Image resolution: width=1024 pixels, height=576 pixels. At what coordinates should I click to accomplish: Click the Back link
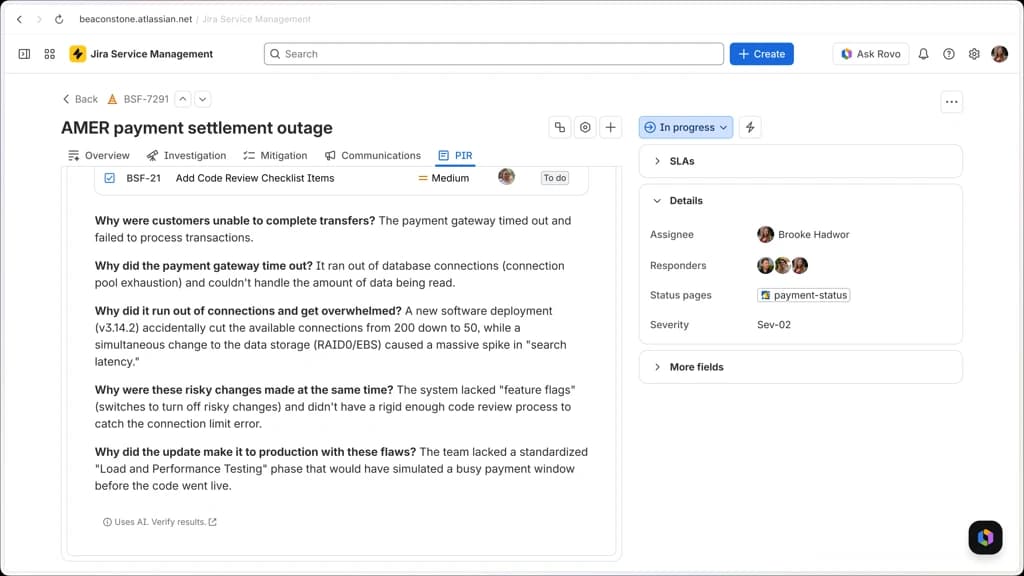[x=80, y=99]
